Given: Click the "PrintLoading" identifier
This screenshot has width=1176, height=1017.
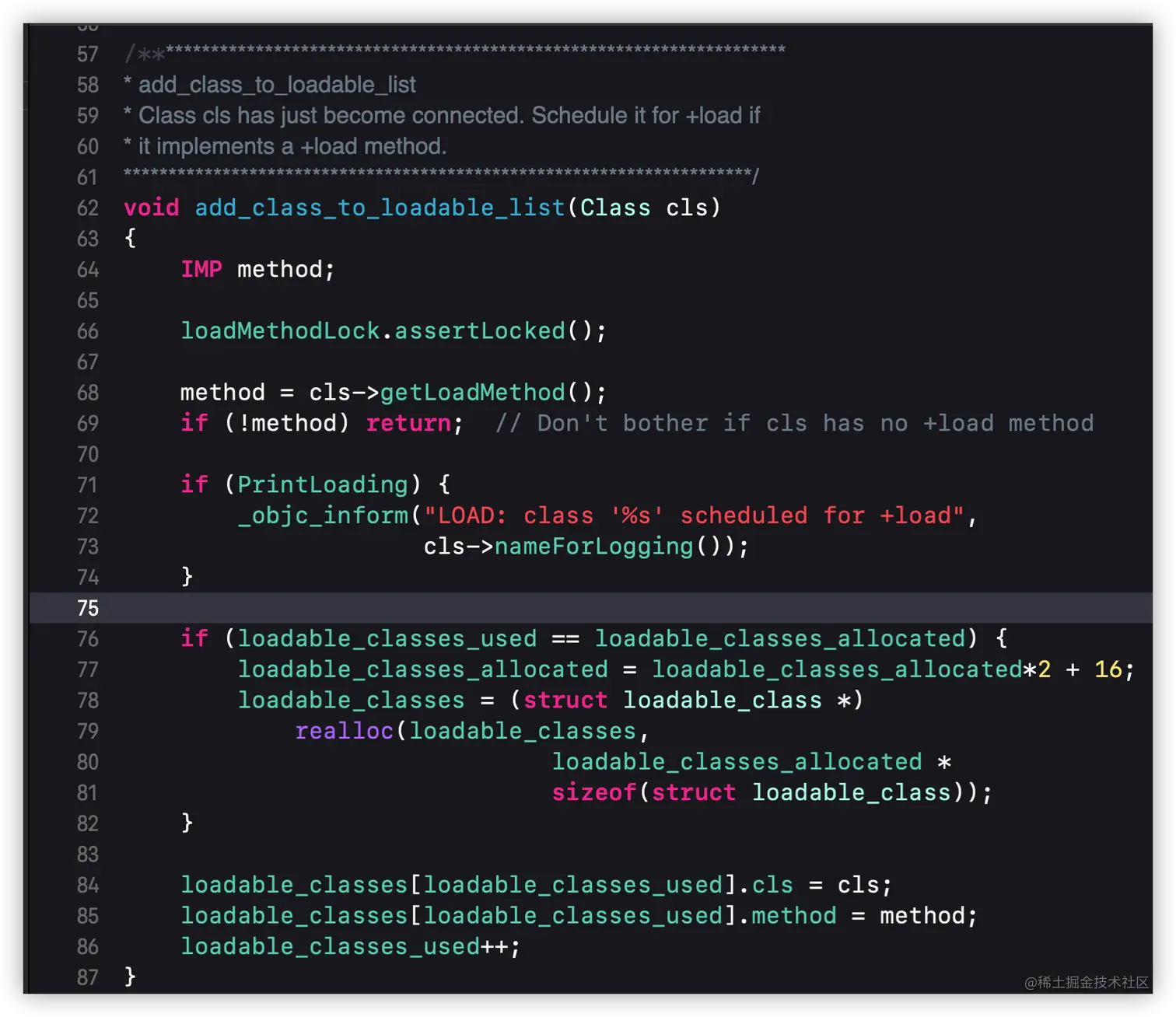Looking at the screenshot, I should click(x=323, y=484).
